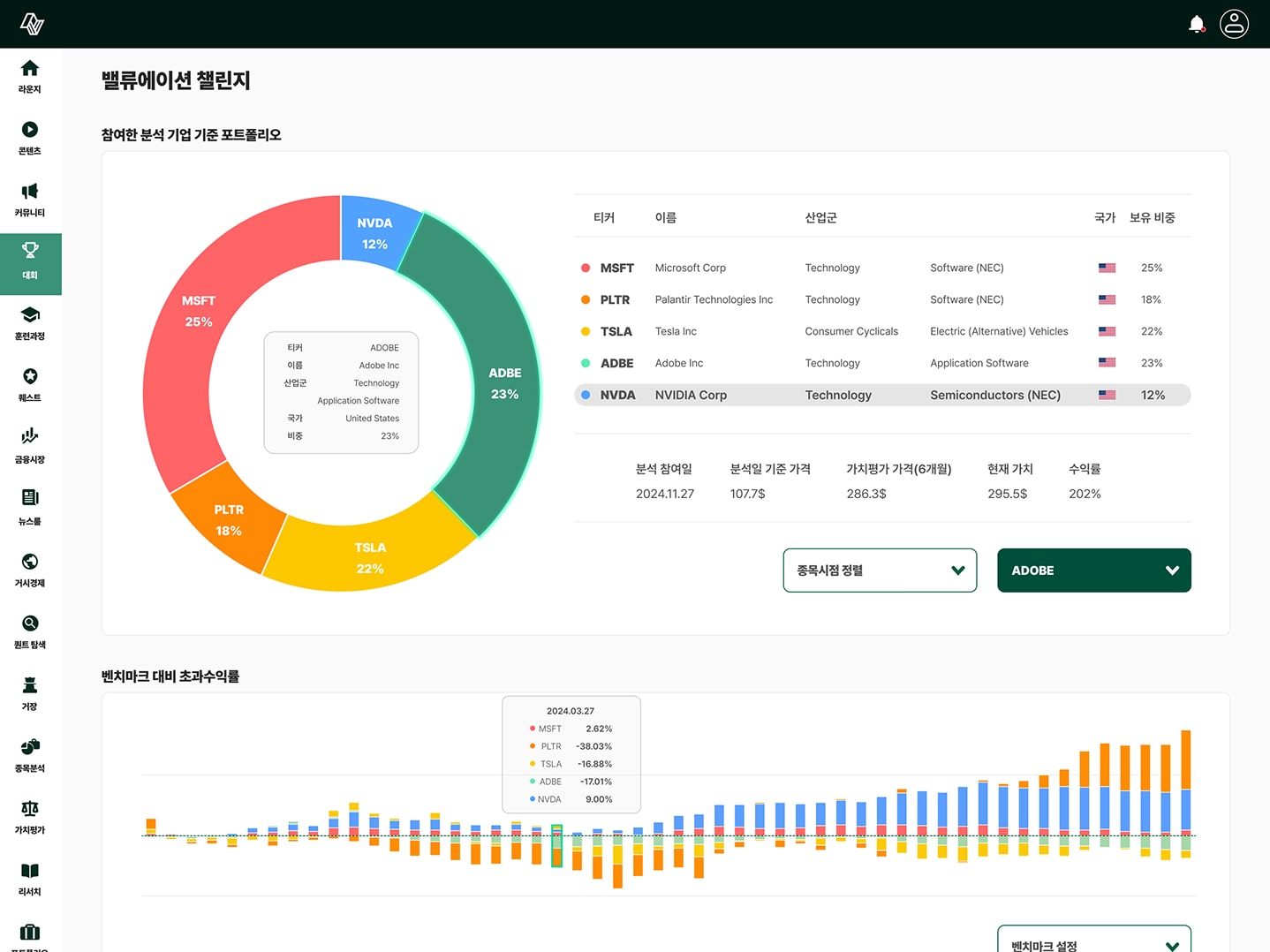1270x952 pixels.
Task: Open the briefcase icon at sidebar bottom
Action: pyautogui.click(x=30, y=933)
